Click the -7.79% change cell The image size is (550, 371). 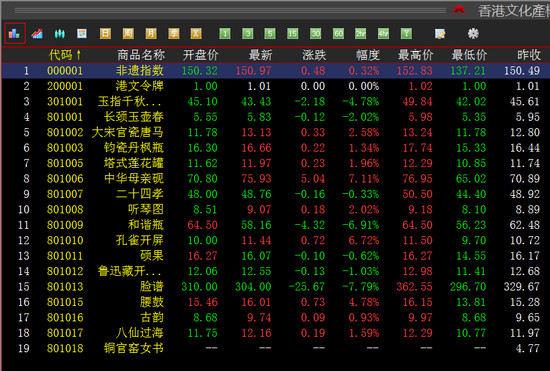[361, 286]
